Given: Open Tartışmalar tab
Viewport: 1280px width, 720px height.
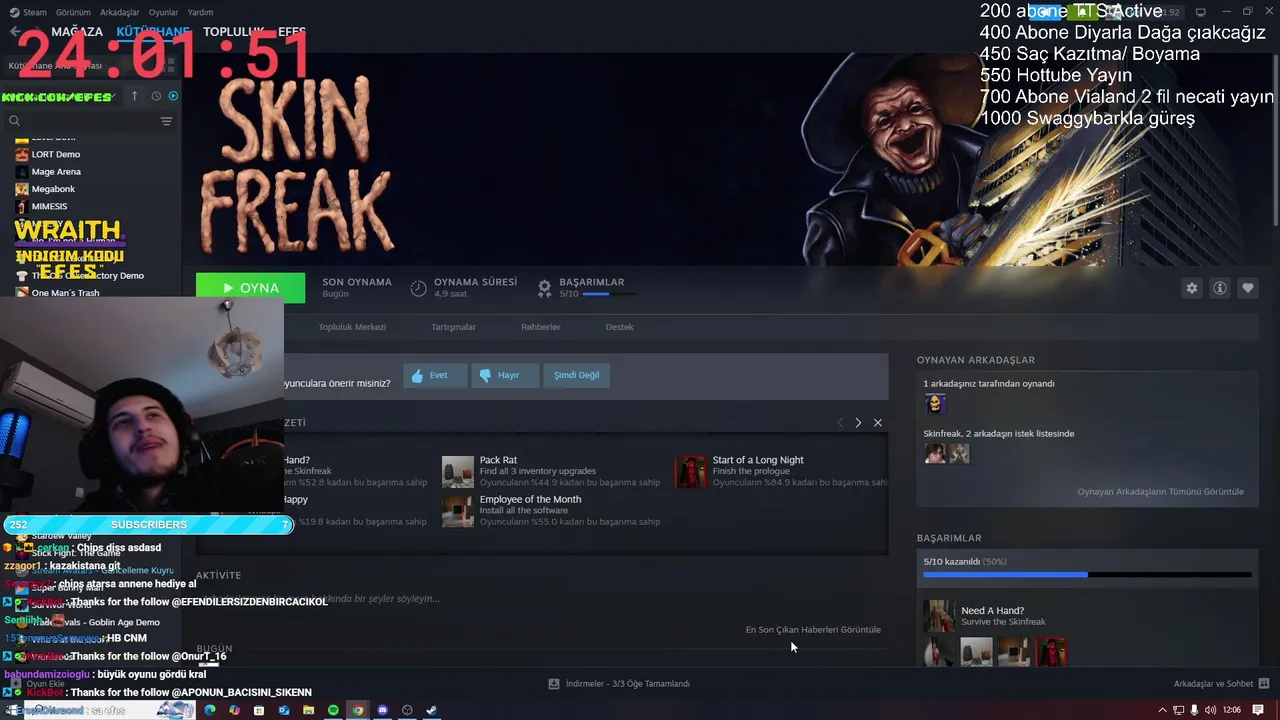Looking at the screenshot, I should (453, 327).
